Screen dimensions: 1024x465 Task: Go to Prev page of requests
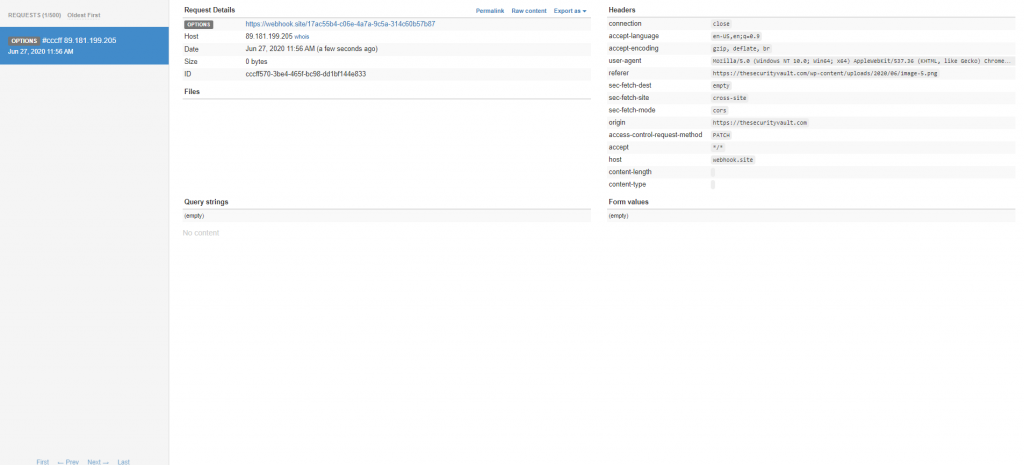68,462
